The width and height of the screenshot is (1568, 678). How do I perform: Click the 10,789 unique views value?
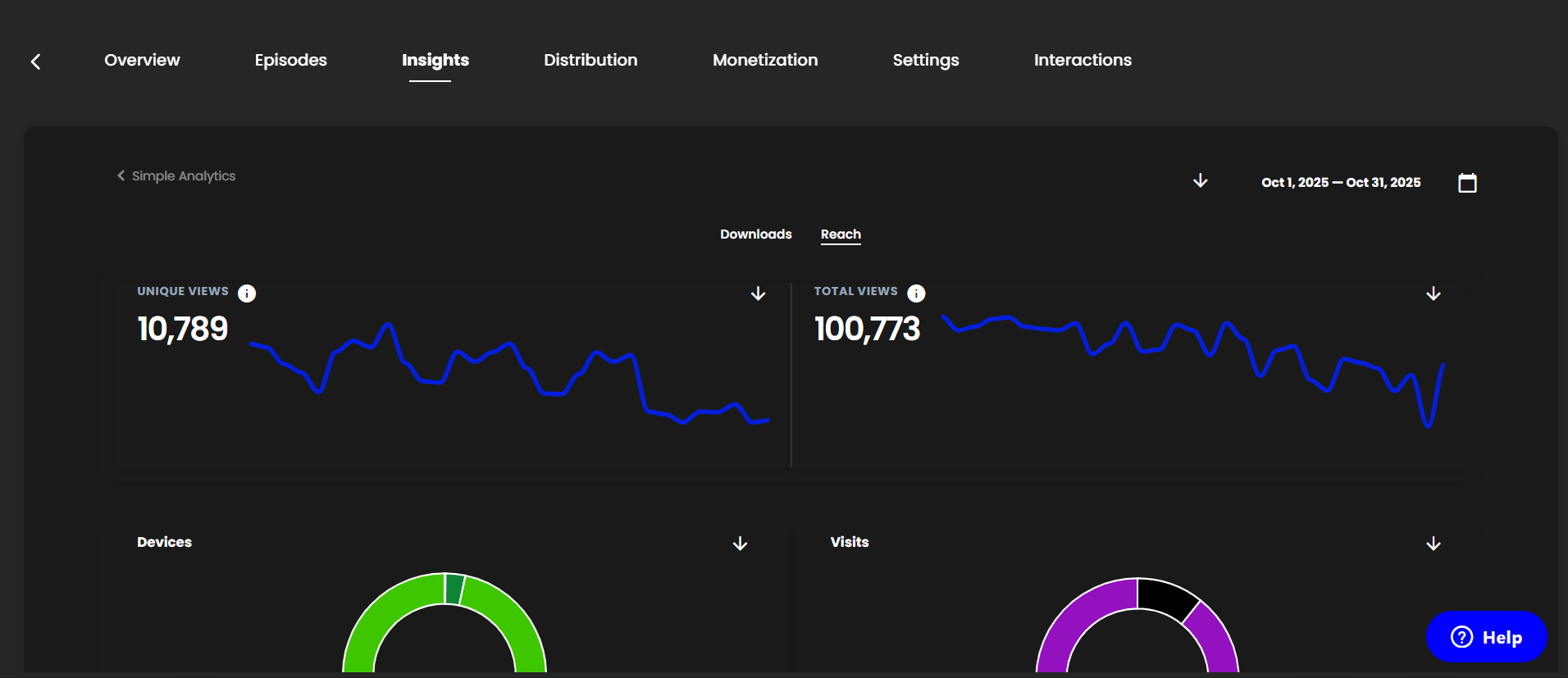pyautogui.click(x=183, y=330)
